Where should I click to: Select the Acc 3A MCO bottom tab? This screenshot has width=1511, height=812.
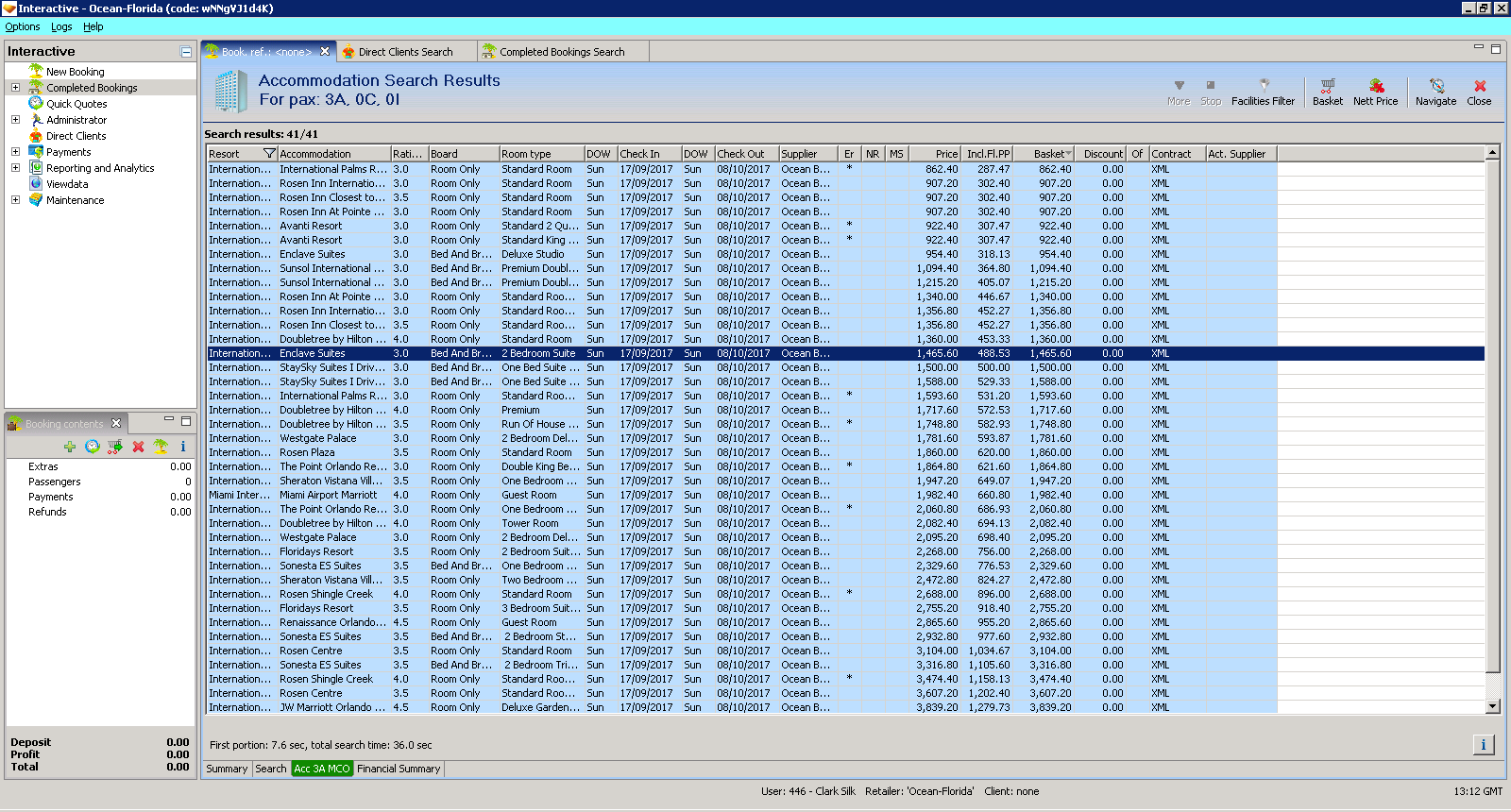(322, 769)
